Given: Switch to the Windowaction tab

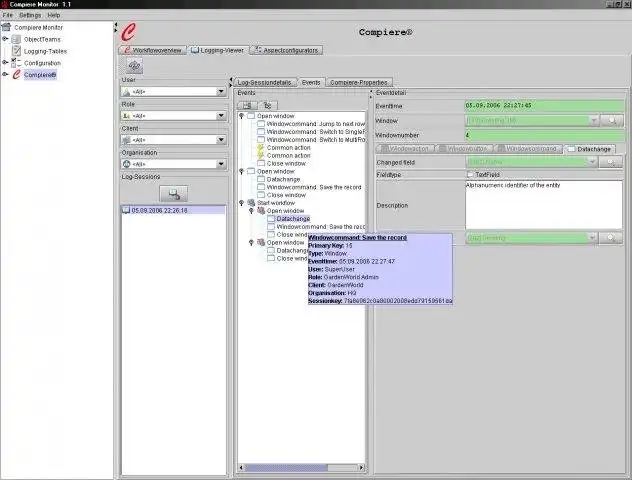Looking at the screenshot, I should point(405,149).
